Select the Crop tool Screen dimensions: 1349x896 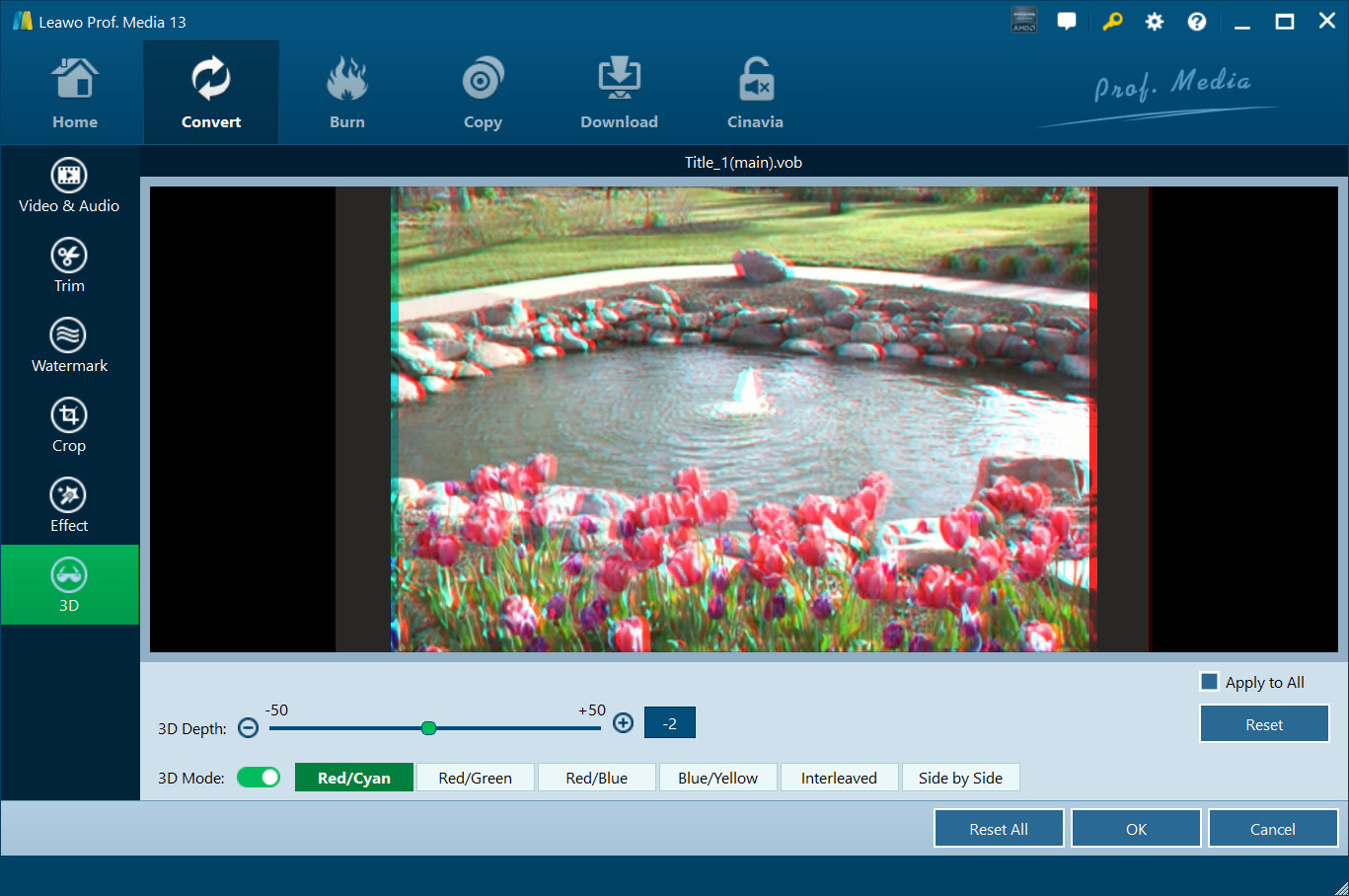pyautogui.click(x=69, y=426)
